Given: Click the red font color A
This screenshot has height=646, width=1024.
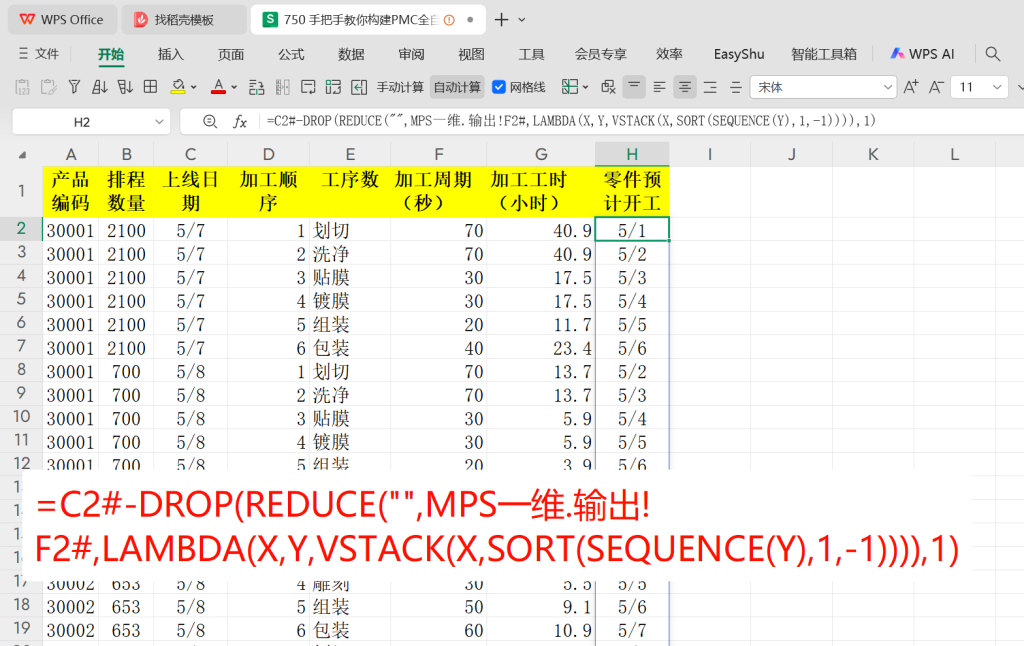Looking at the screenshot, I should click(x=218, y=87).
